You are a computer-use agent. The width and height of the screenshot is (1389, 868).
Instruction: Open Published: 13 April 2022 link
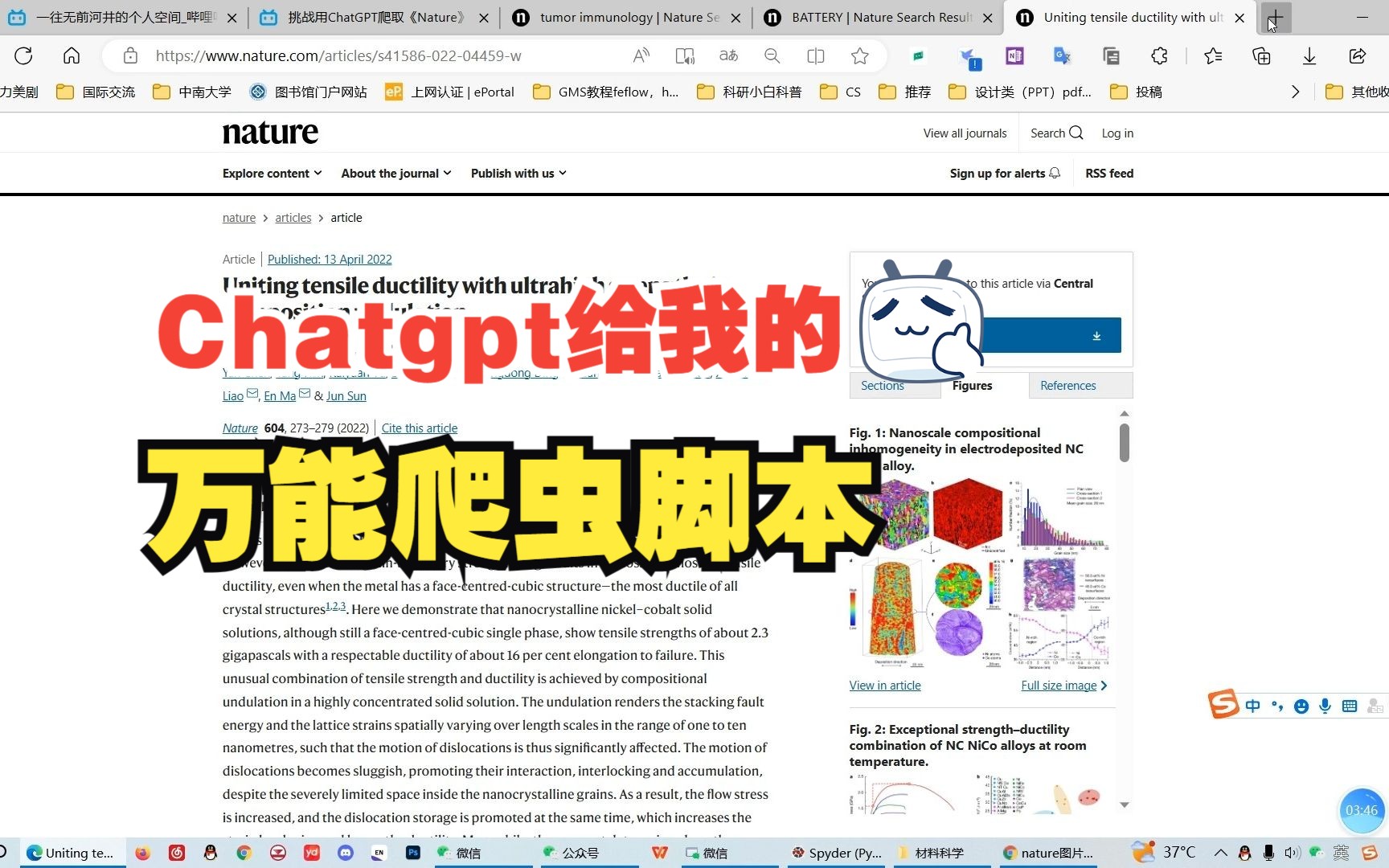[x=330, y=259]
